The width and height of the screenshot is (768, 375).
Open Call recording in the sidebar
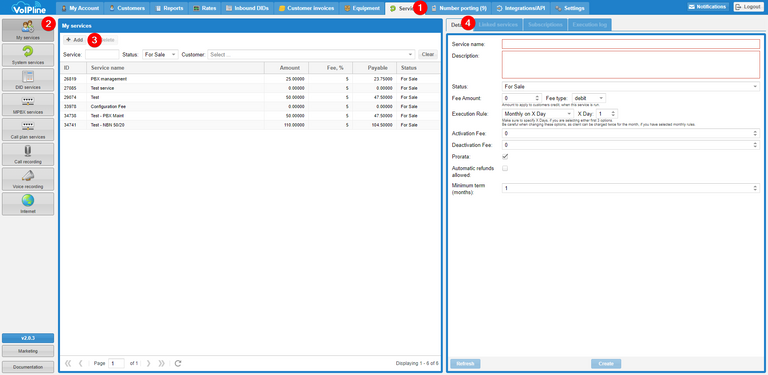tap(28, 154)
